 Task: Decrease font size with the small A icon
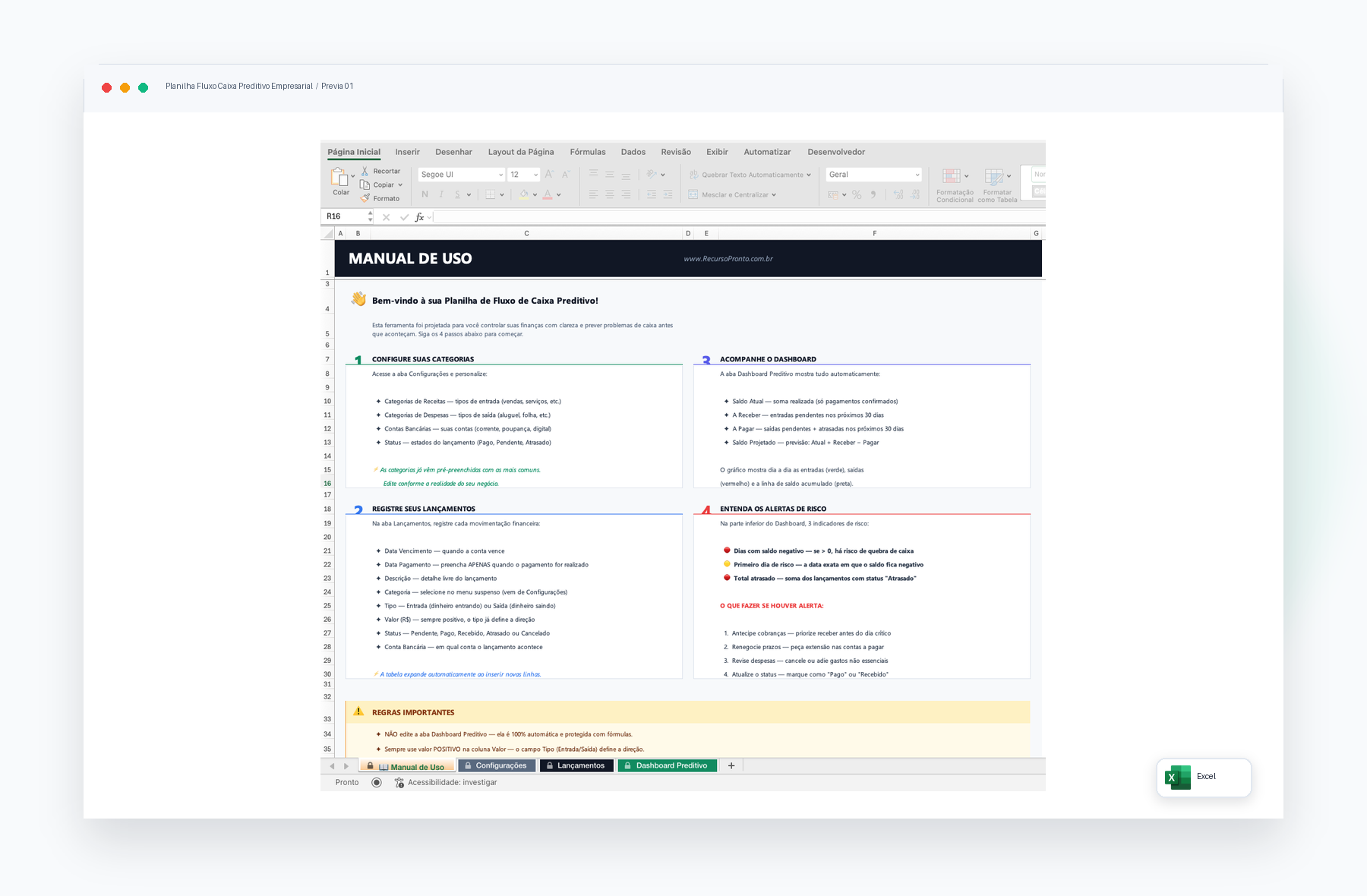(566, 175)
